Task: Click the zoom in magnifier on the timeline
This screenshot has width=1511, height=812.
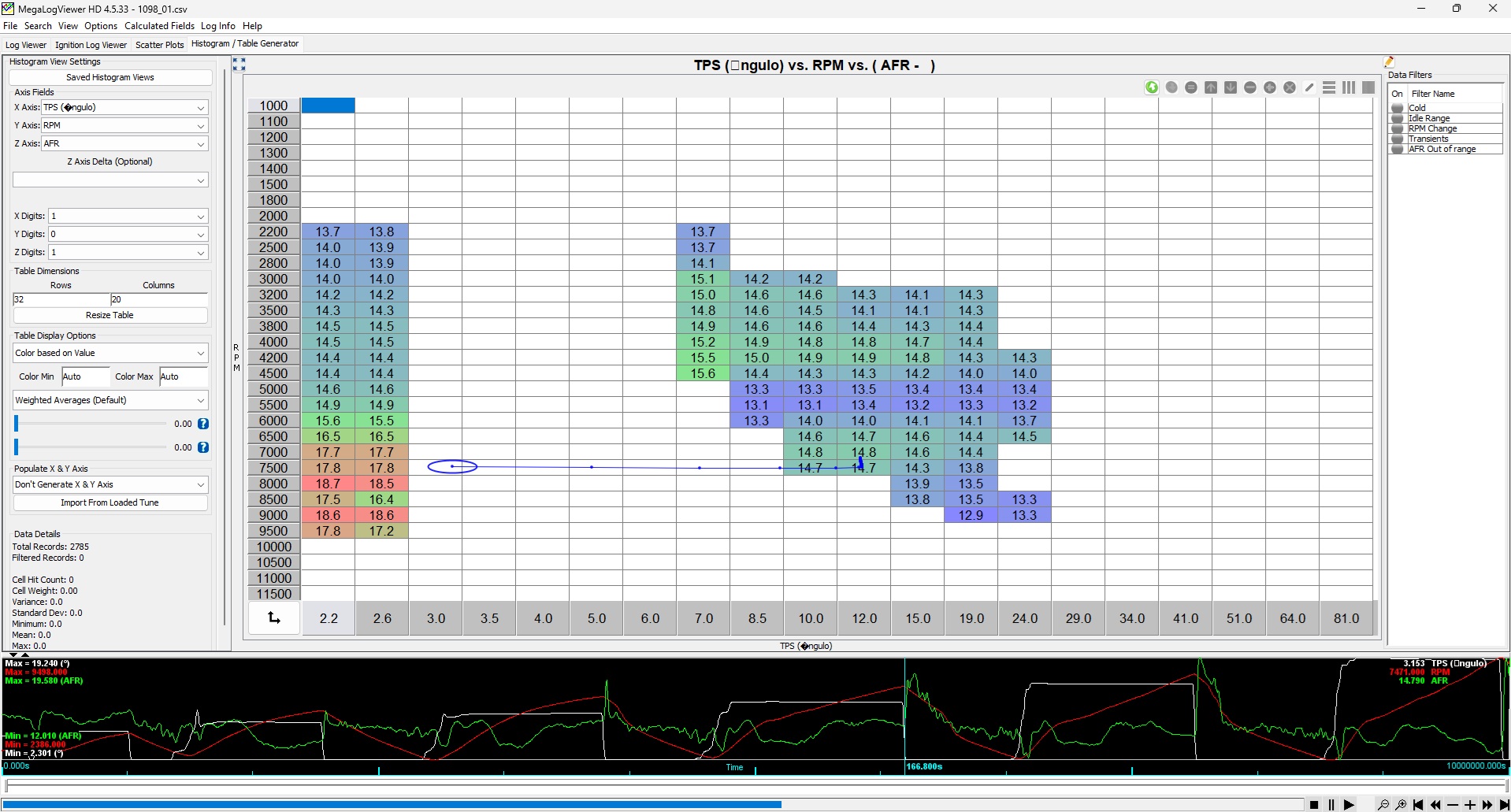Action: (x=1400, y=804)
